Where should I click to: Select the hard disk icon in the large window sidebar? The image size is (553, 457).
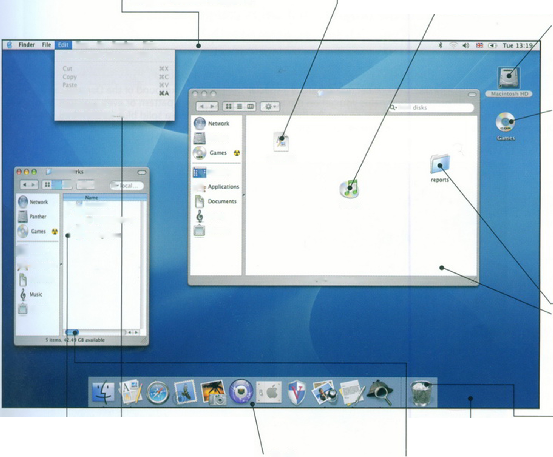(200, 138)
